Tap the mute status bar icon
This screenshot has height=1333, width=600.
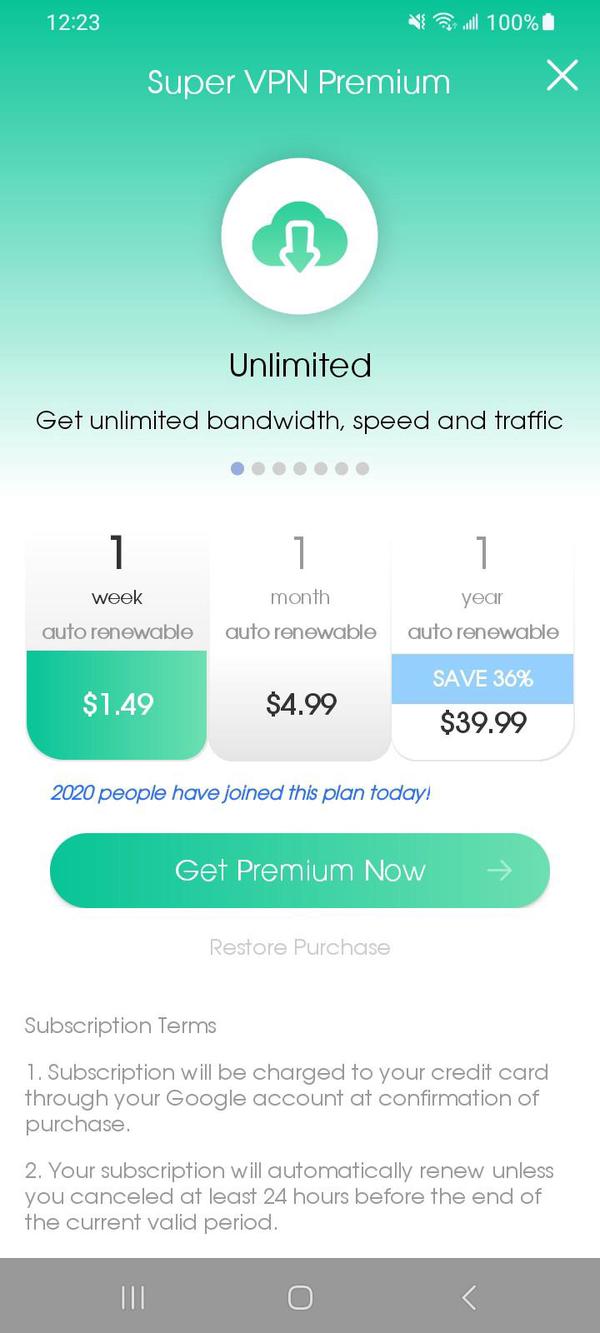pyautogui.click(x=417, y=22)
